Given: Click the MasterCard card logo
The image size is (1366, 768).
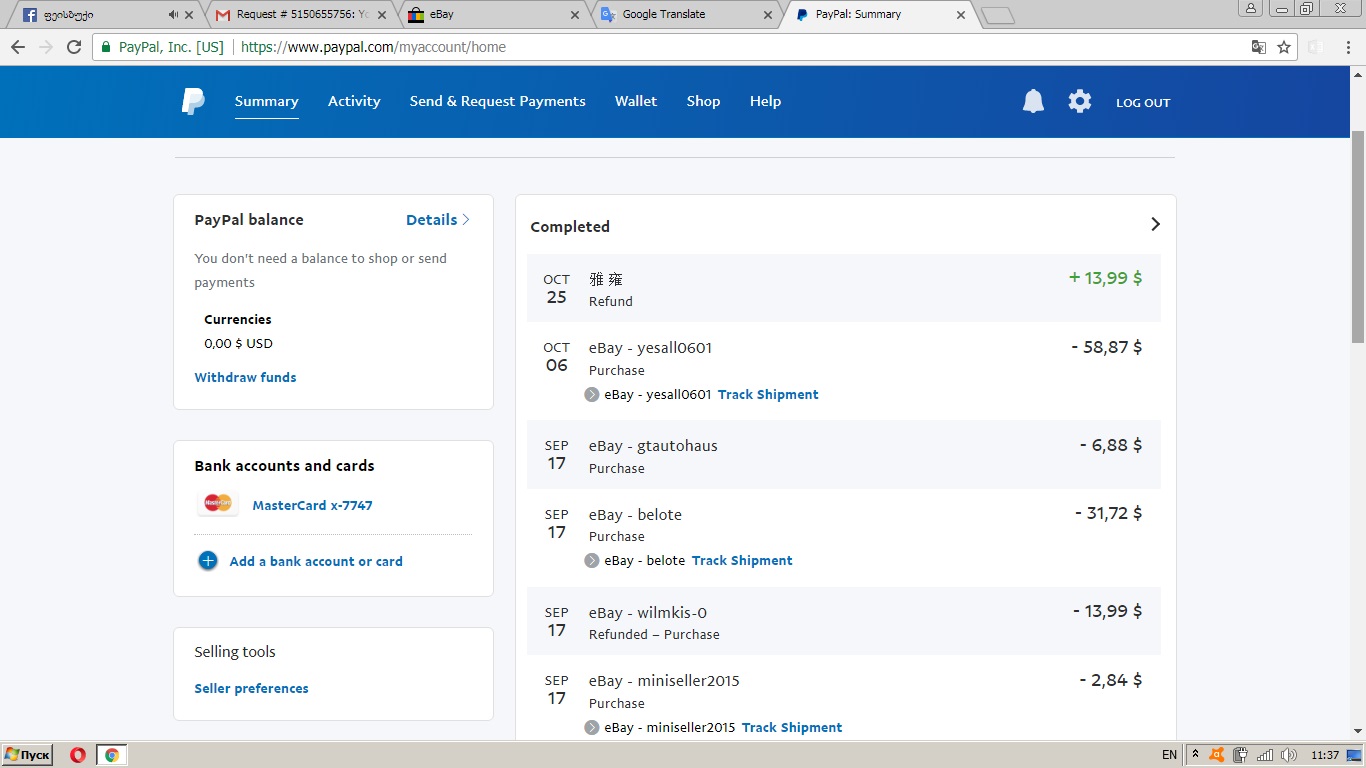Looking at the screenshot, I should [218, 503].
